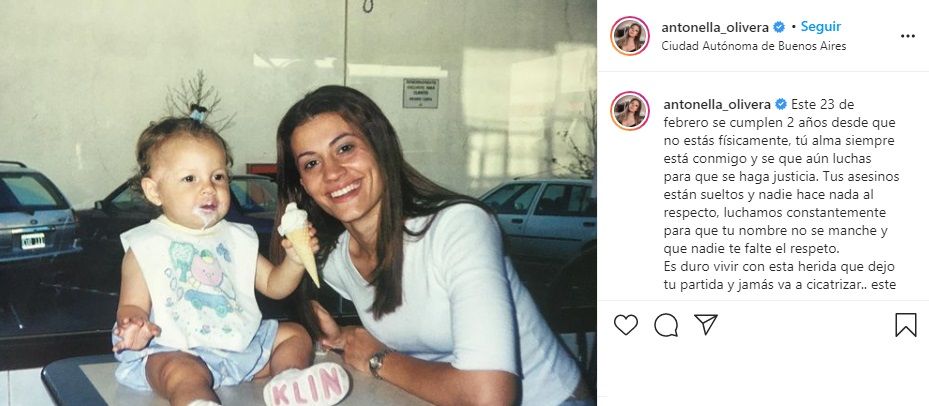
Task: Save the post with the bookmark icon
Action: 905,325
